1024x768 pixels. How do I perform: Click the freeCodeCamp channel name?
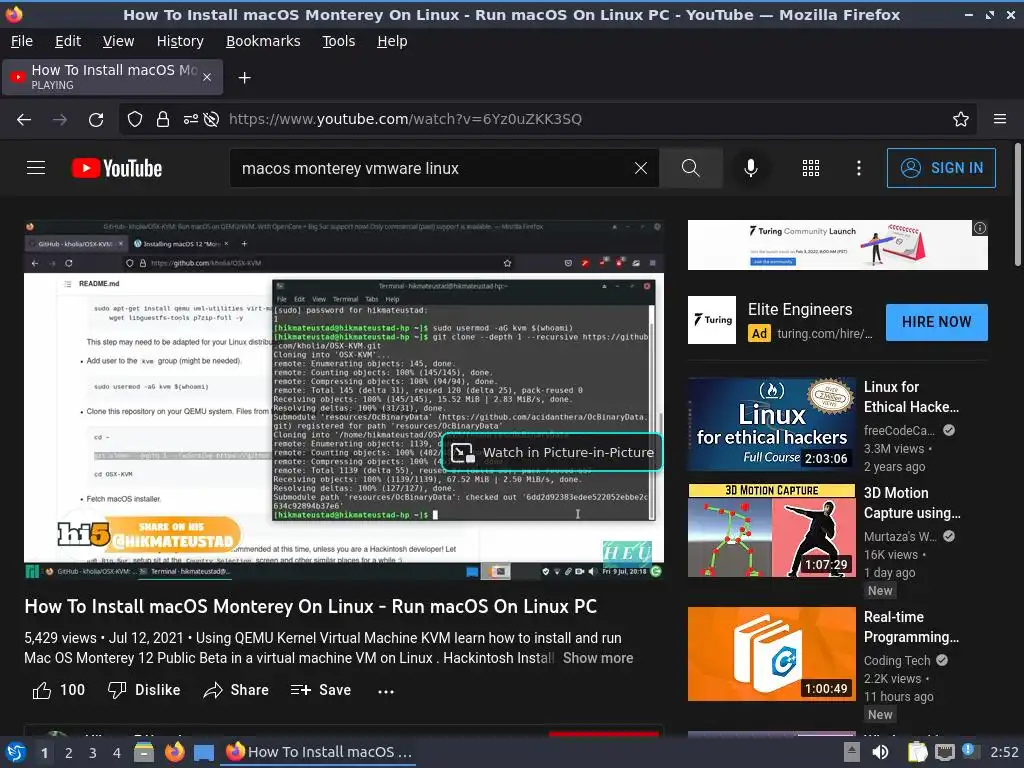pos(899,430)
